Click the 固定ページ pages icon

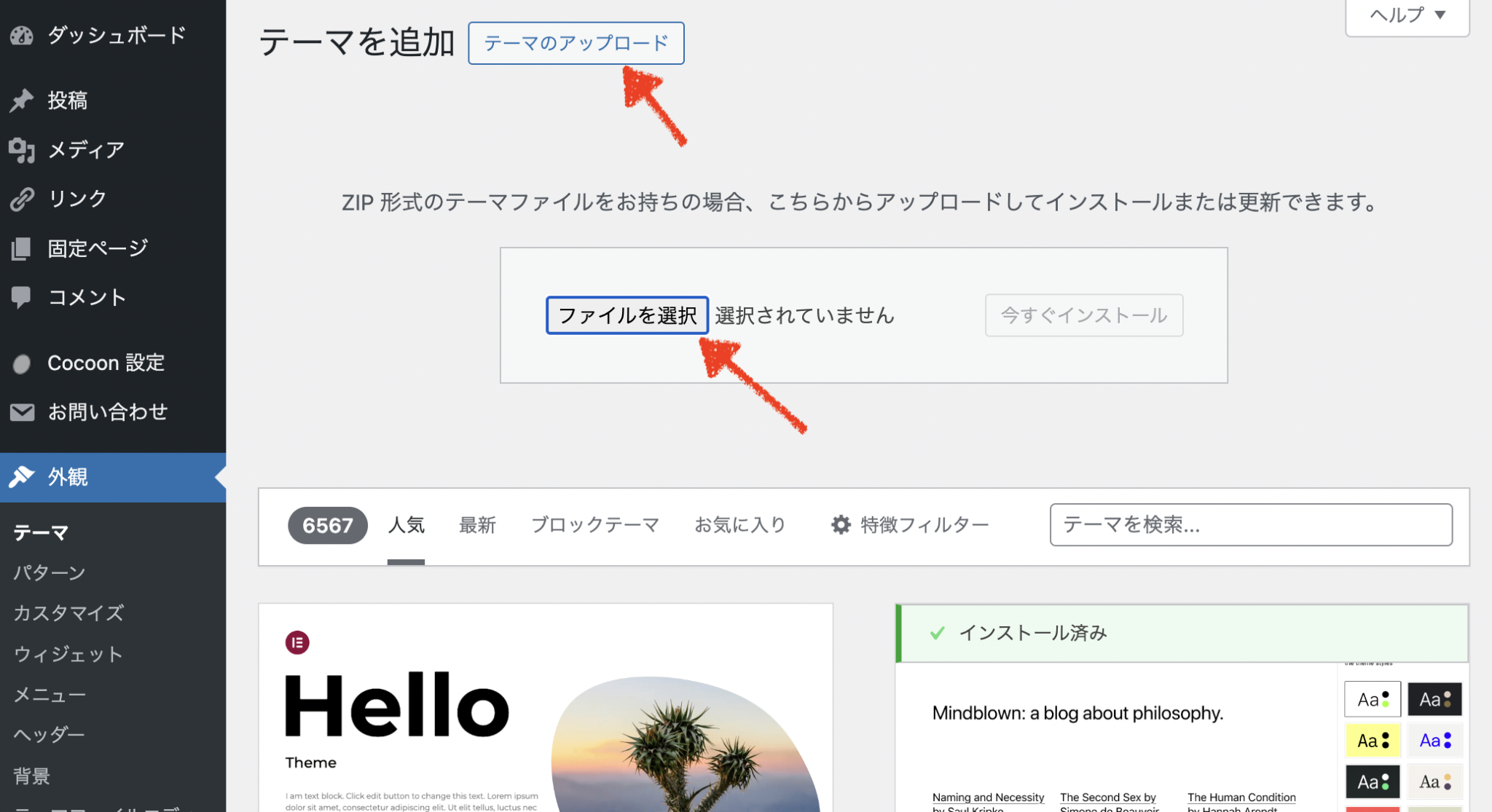[23, 248]
